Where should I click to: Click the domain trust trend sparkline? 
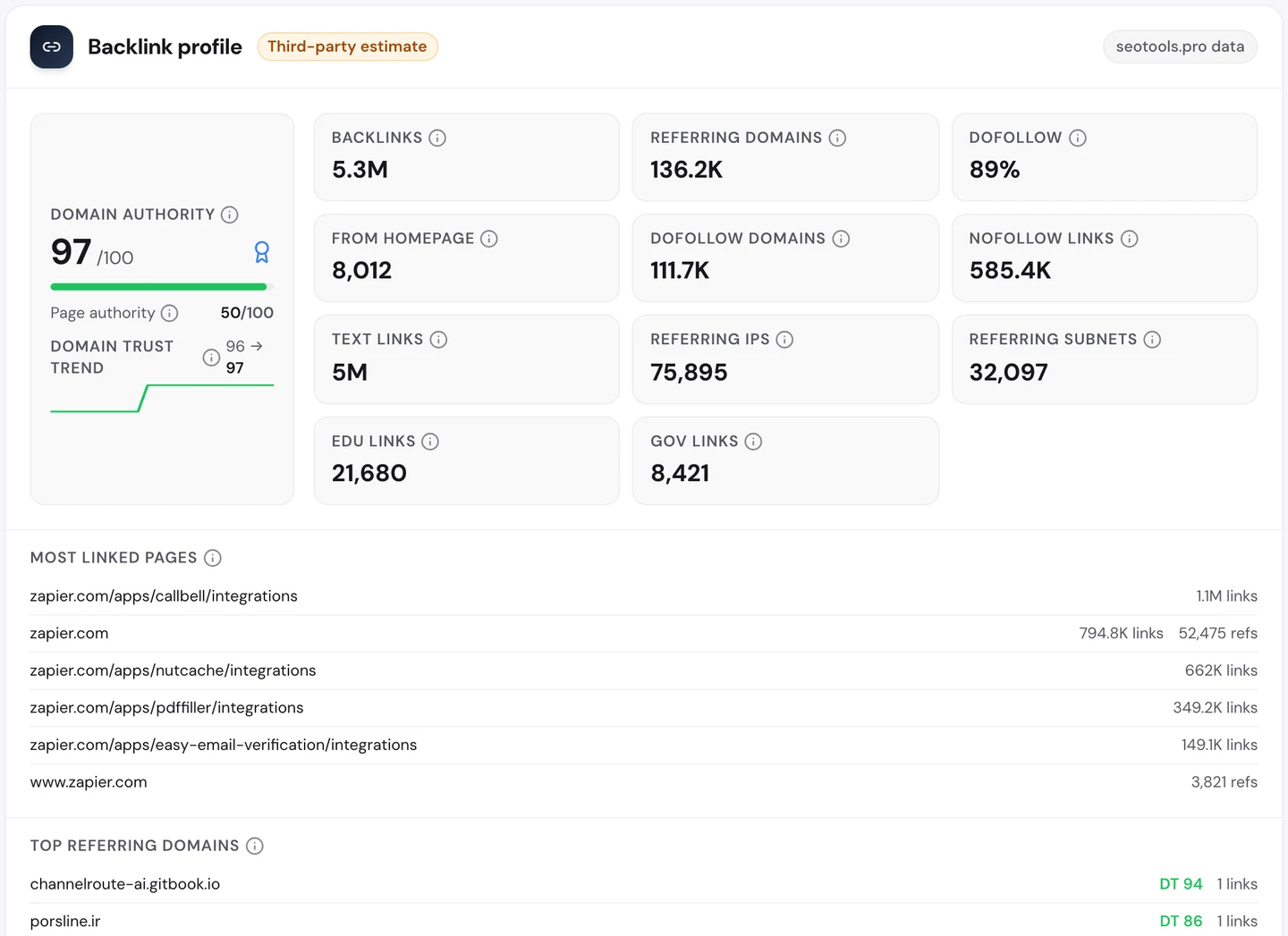(162, 399)
